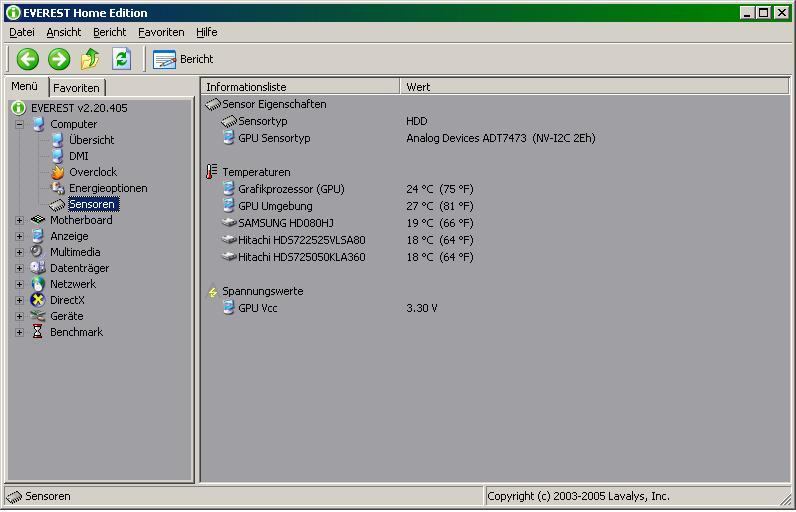Click the 3.30 V value

[421, 308]
